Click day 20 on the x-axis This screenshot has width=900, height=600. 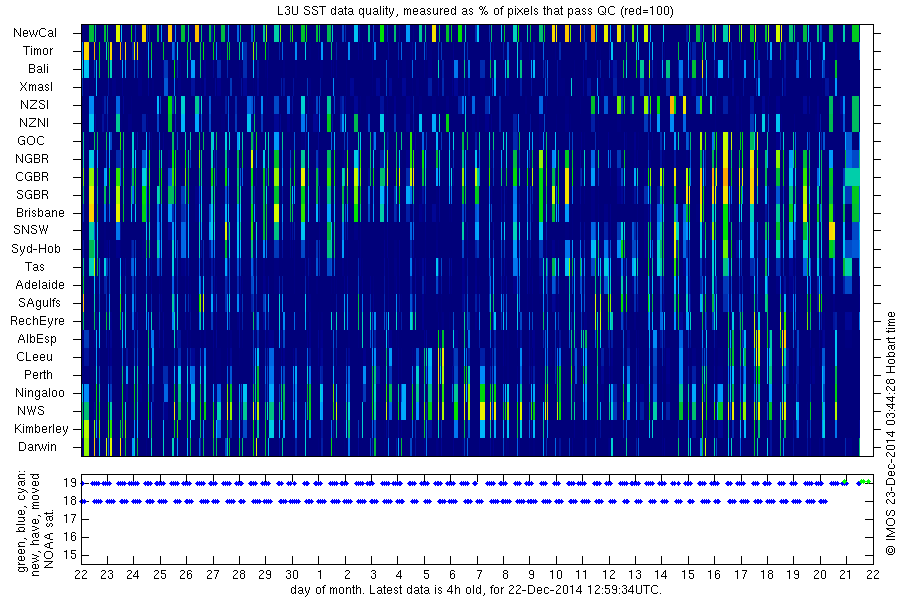[x=820, y=574]
